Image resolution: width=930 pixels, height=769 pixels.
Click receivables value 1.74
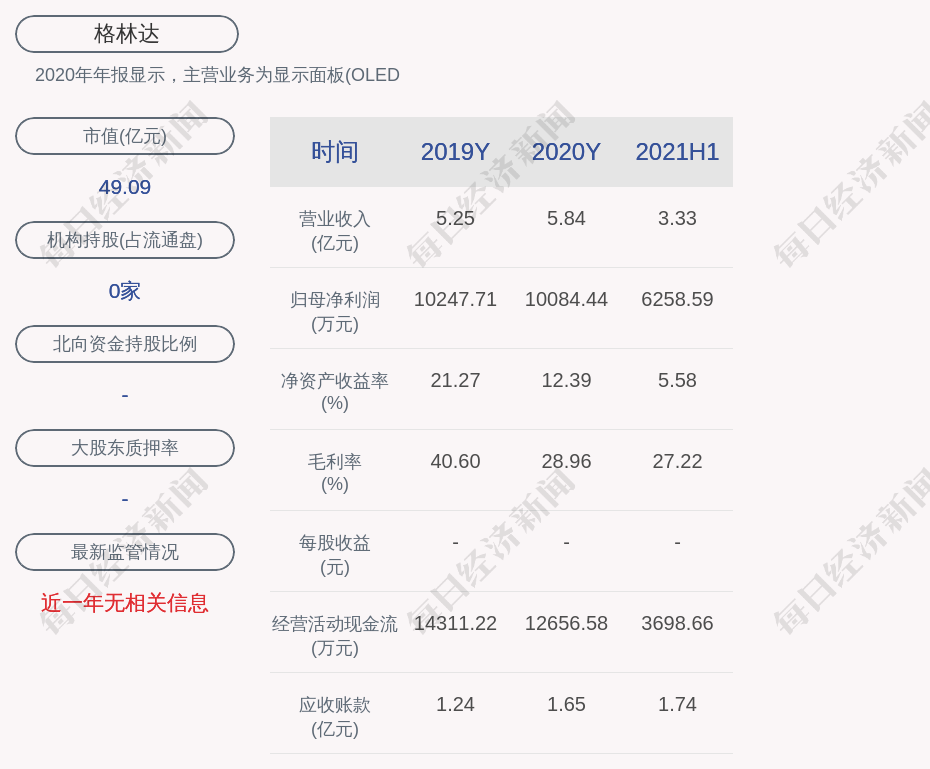pos(677,704)
